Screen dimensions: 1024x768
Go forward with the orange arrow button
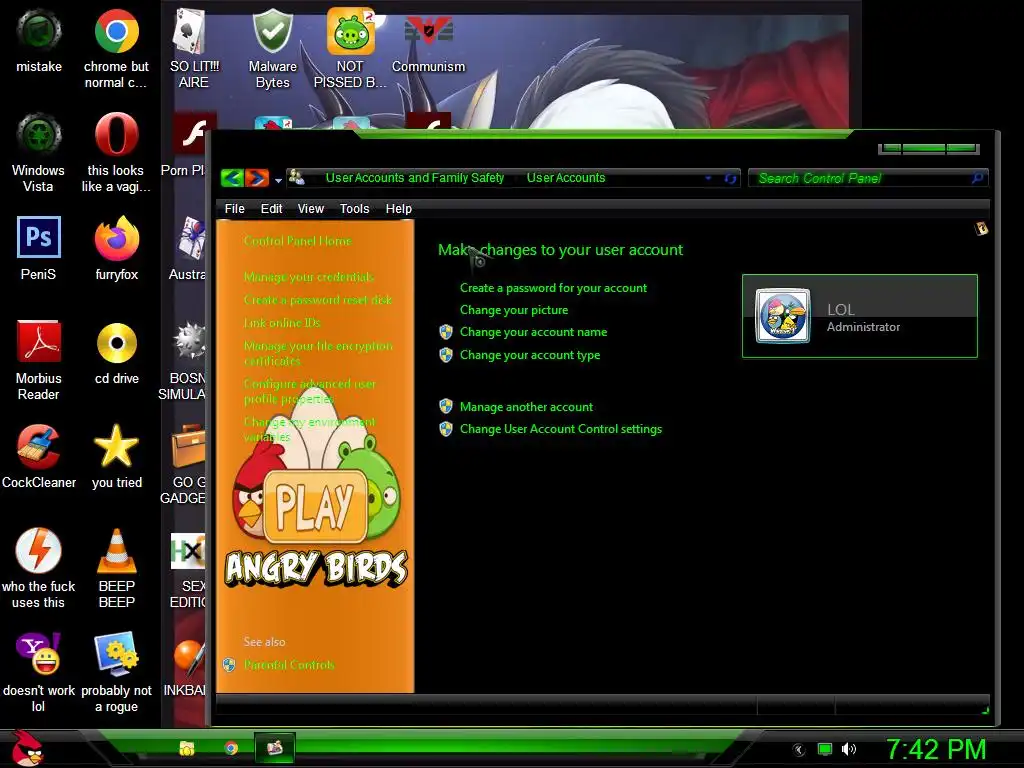pyautogui.click(x=257, y=178)
